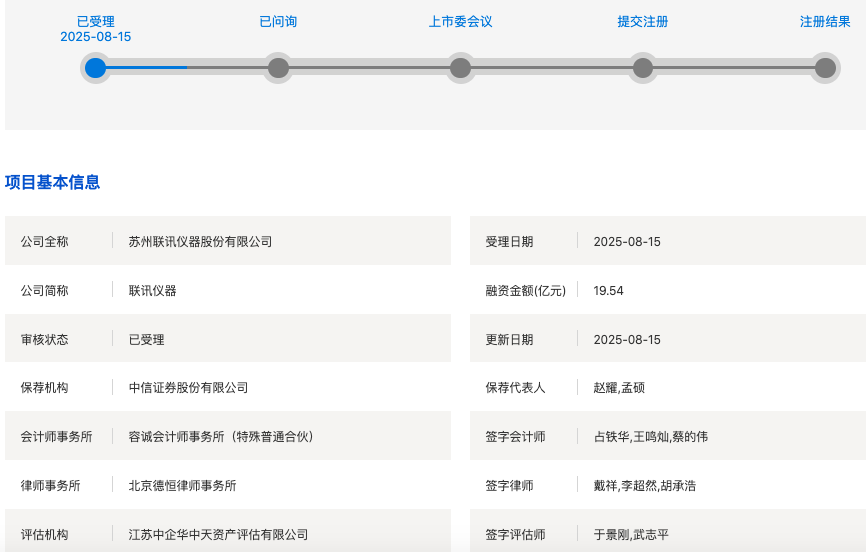Click accounting firm 容诚会计师事务所（特殊普通合伙）
This screenshot has height=552, width=866.
coord(221,437)
